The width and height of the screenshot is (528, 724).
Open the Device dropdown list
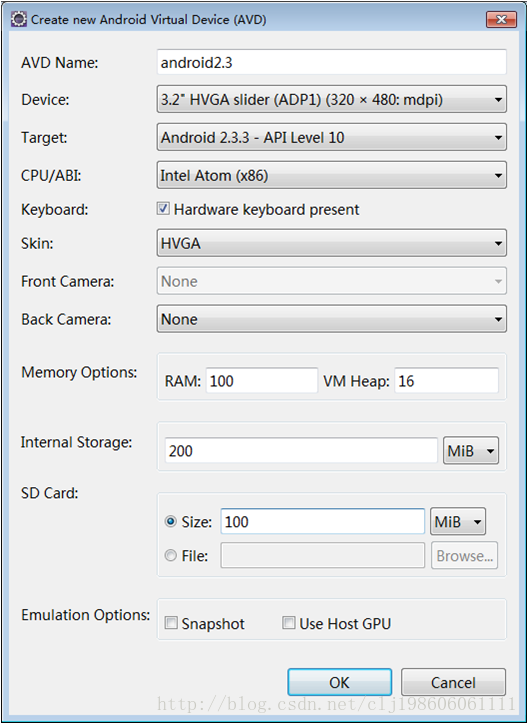pos(331,99)
